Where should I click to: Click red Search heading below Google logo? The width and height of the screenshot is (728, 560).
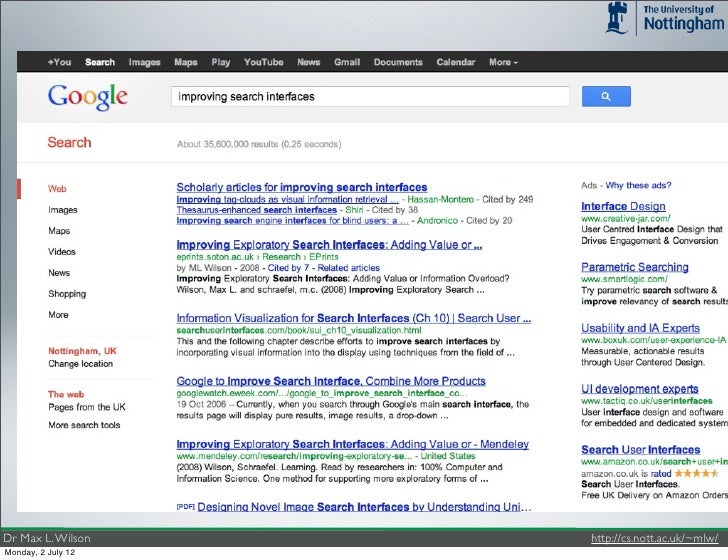tap(69, 142)
